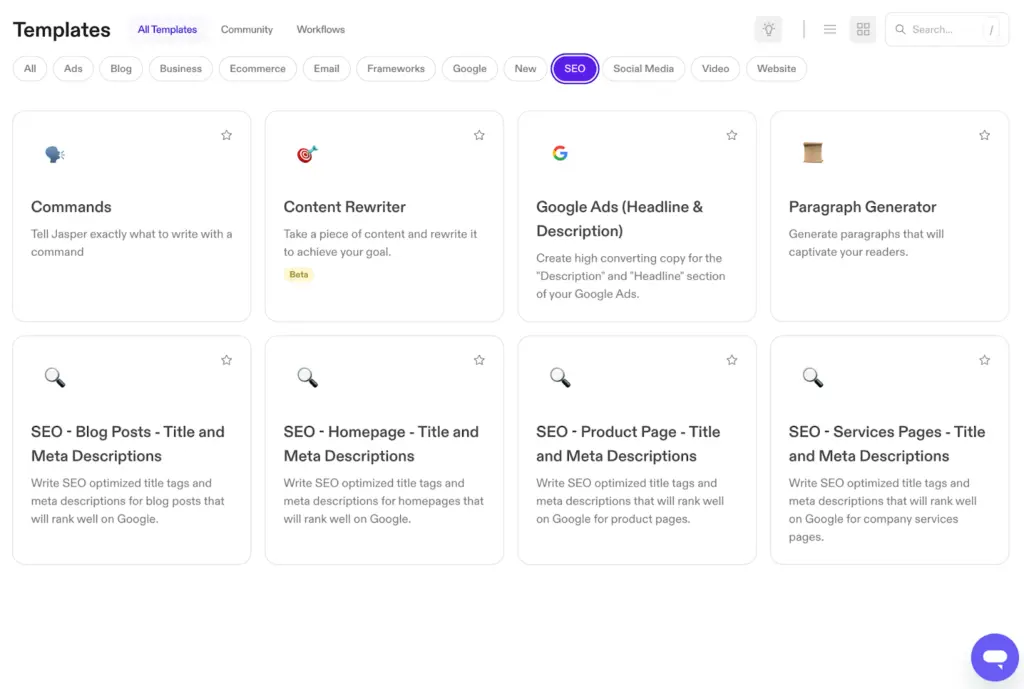Switch to grid view layout

(862, 29)
